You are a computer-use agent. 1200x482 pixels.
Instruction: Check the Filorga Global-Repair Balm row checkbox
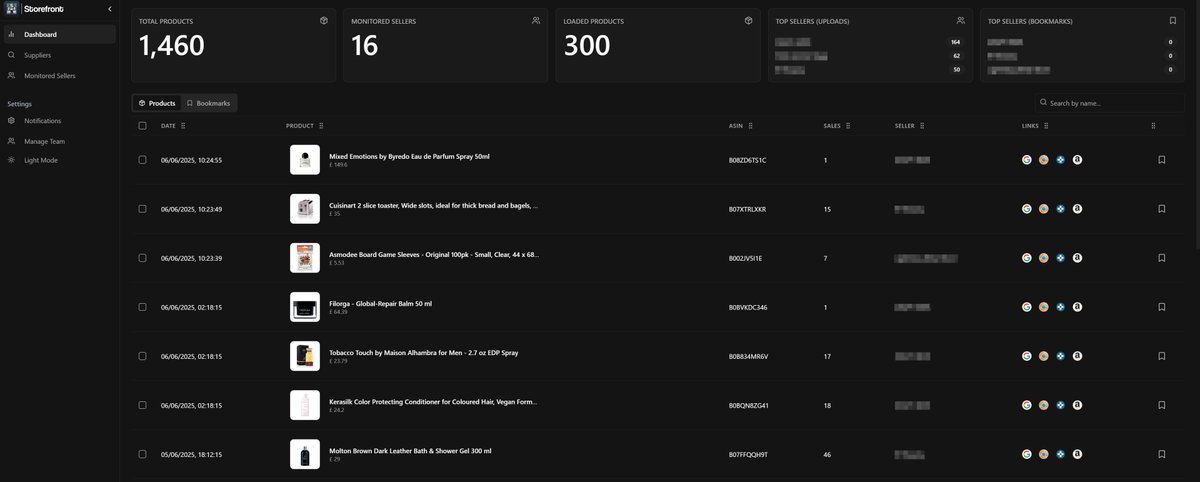(x=142, y=307)
